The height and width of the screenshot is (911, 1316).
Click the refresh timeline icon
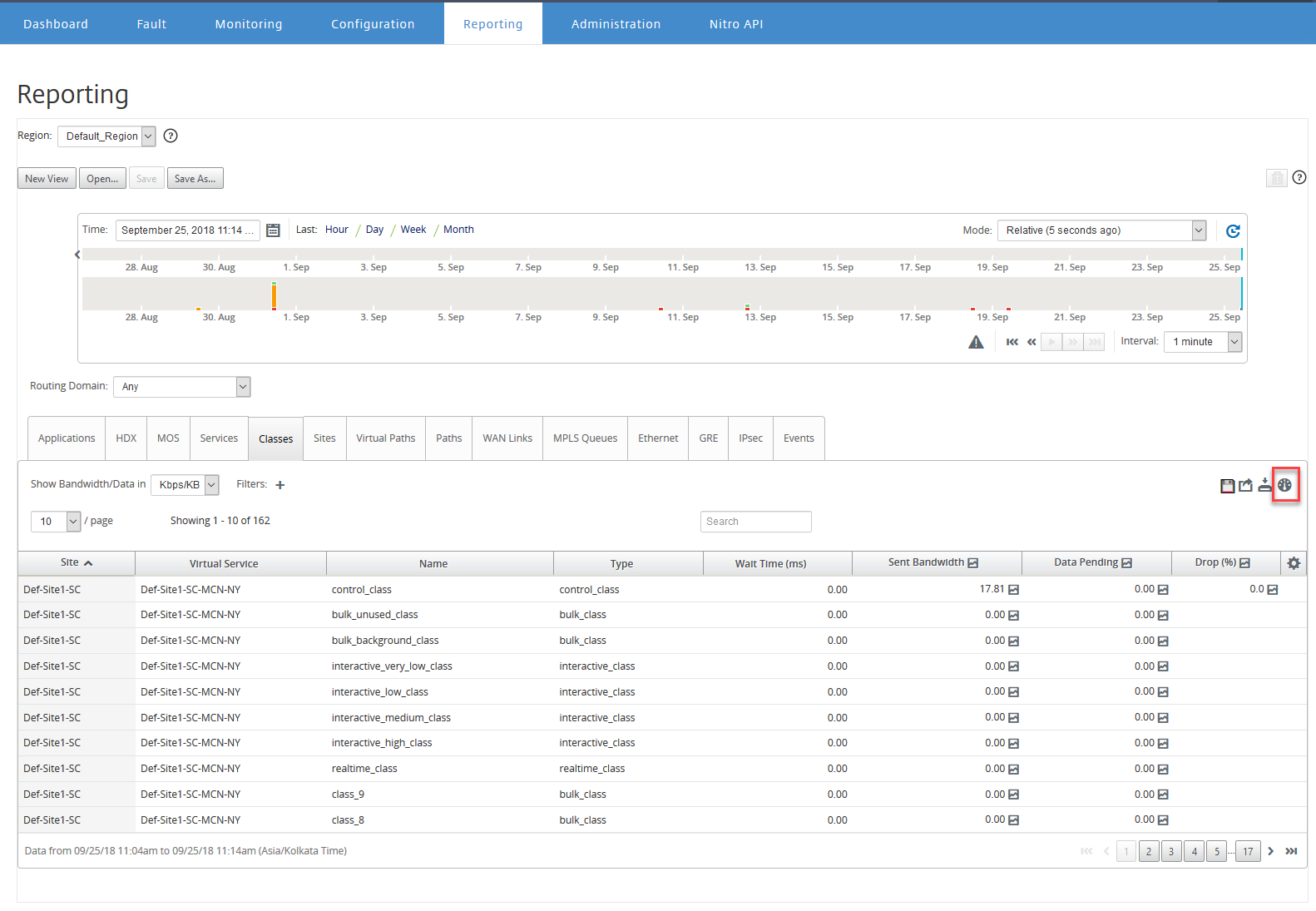click(x=1233, y=230)
